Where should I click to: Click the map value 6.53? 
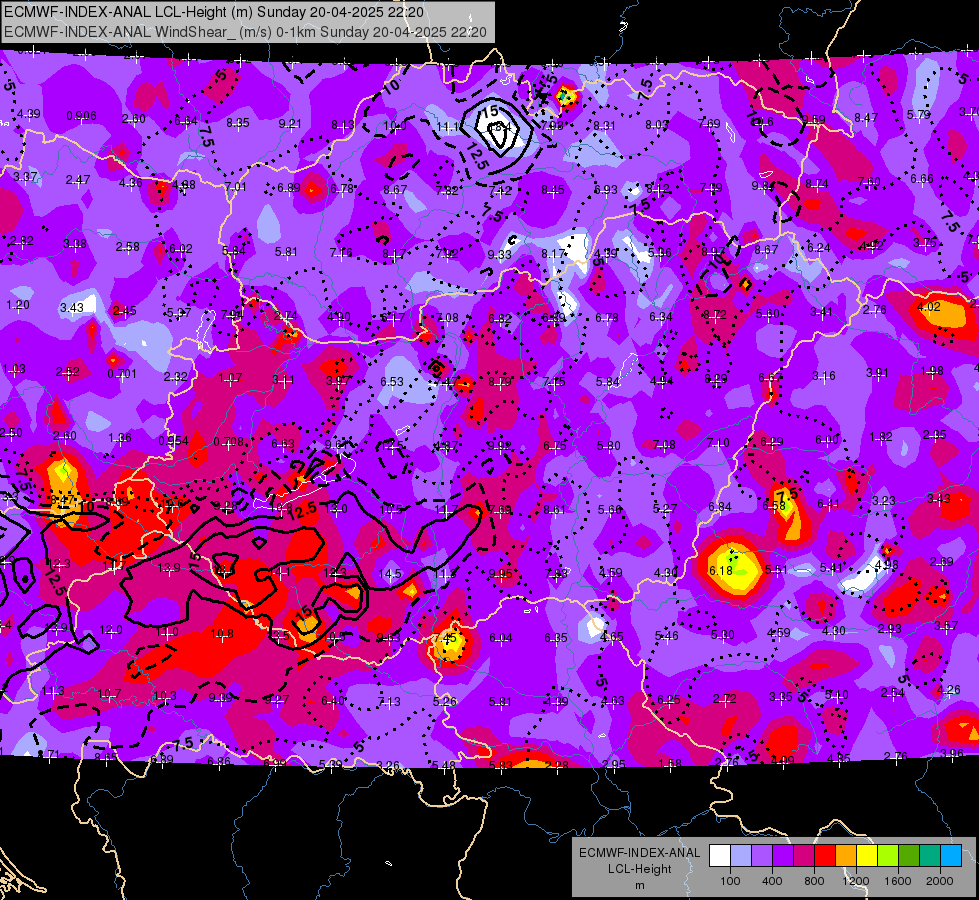point(392,381)
